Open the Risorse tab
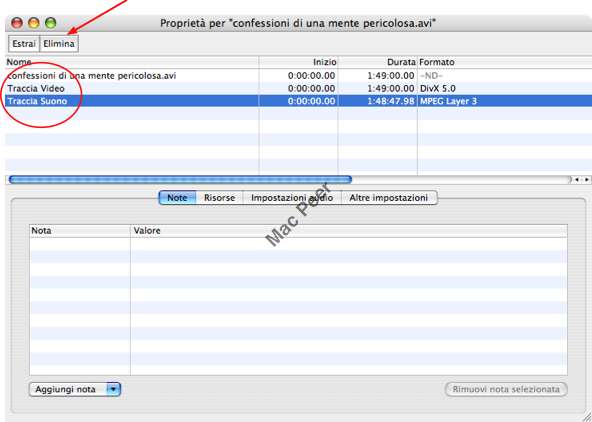 [219, 198]
